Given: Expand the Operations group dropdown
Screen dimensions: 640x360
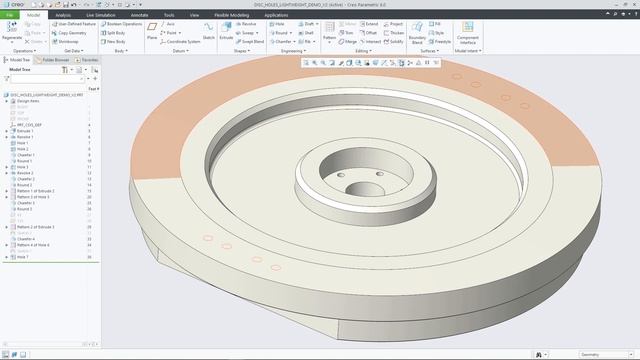Looking at the screenshot, I should (24, 51).
